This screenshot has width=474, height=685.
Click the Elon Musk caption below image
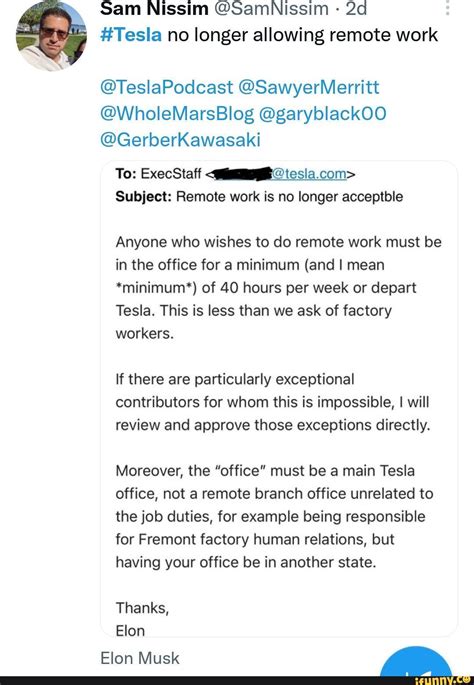[x=140, y=658]
